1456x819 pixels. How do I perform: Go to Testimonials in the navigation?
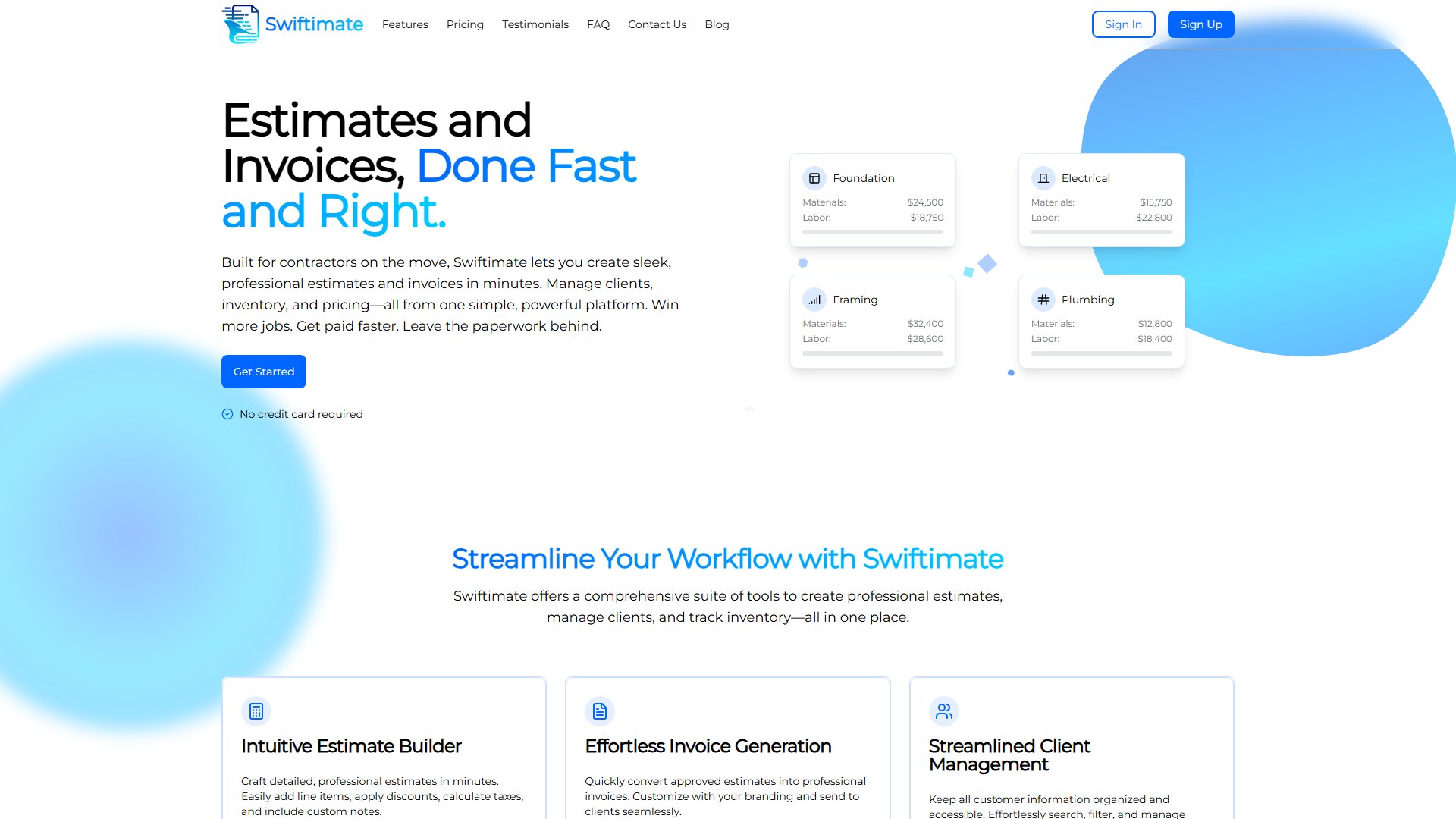535,24
